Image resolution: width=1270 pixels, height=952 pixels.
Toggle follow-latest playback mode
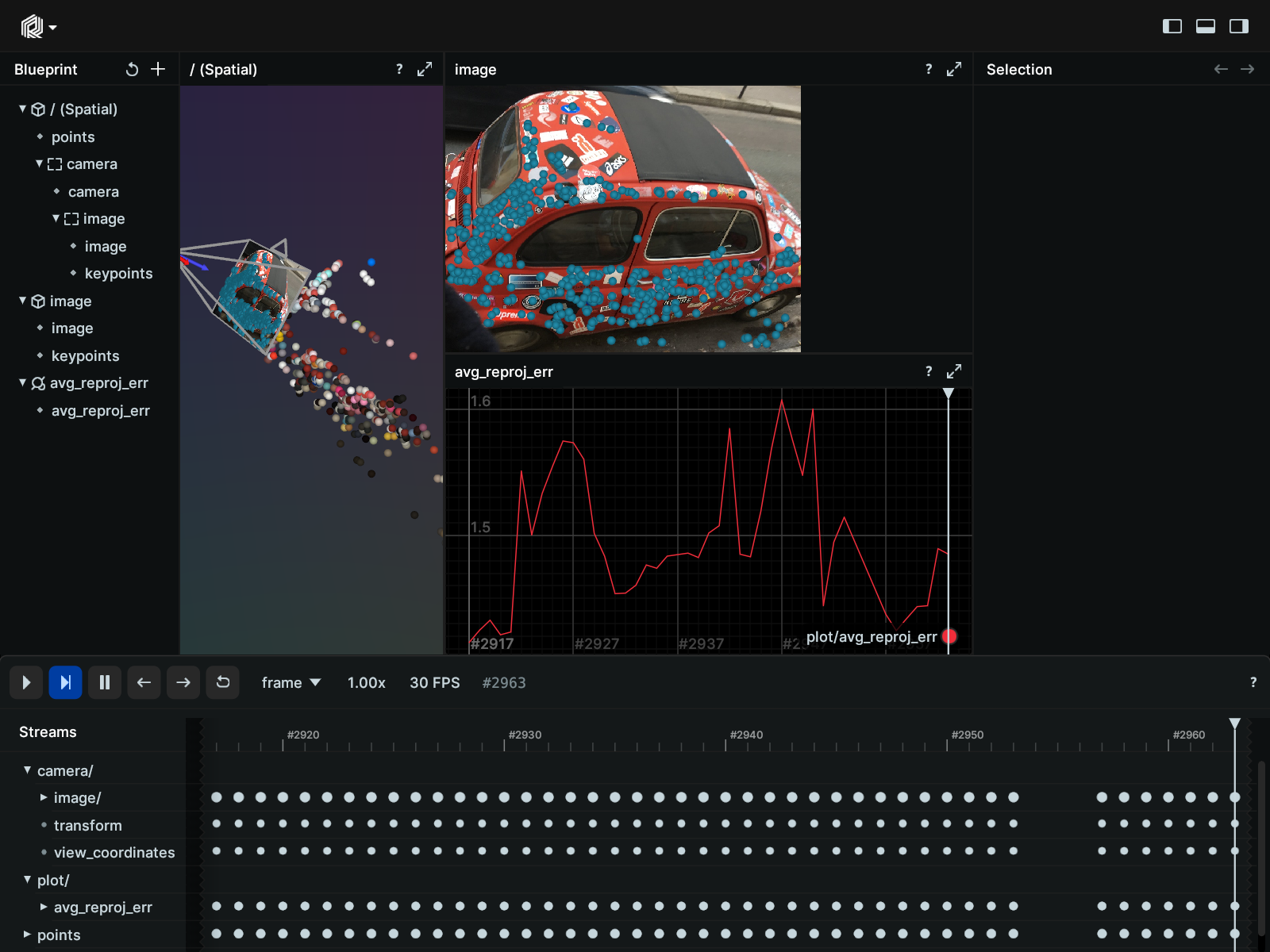(x=65, y=682)
